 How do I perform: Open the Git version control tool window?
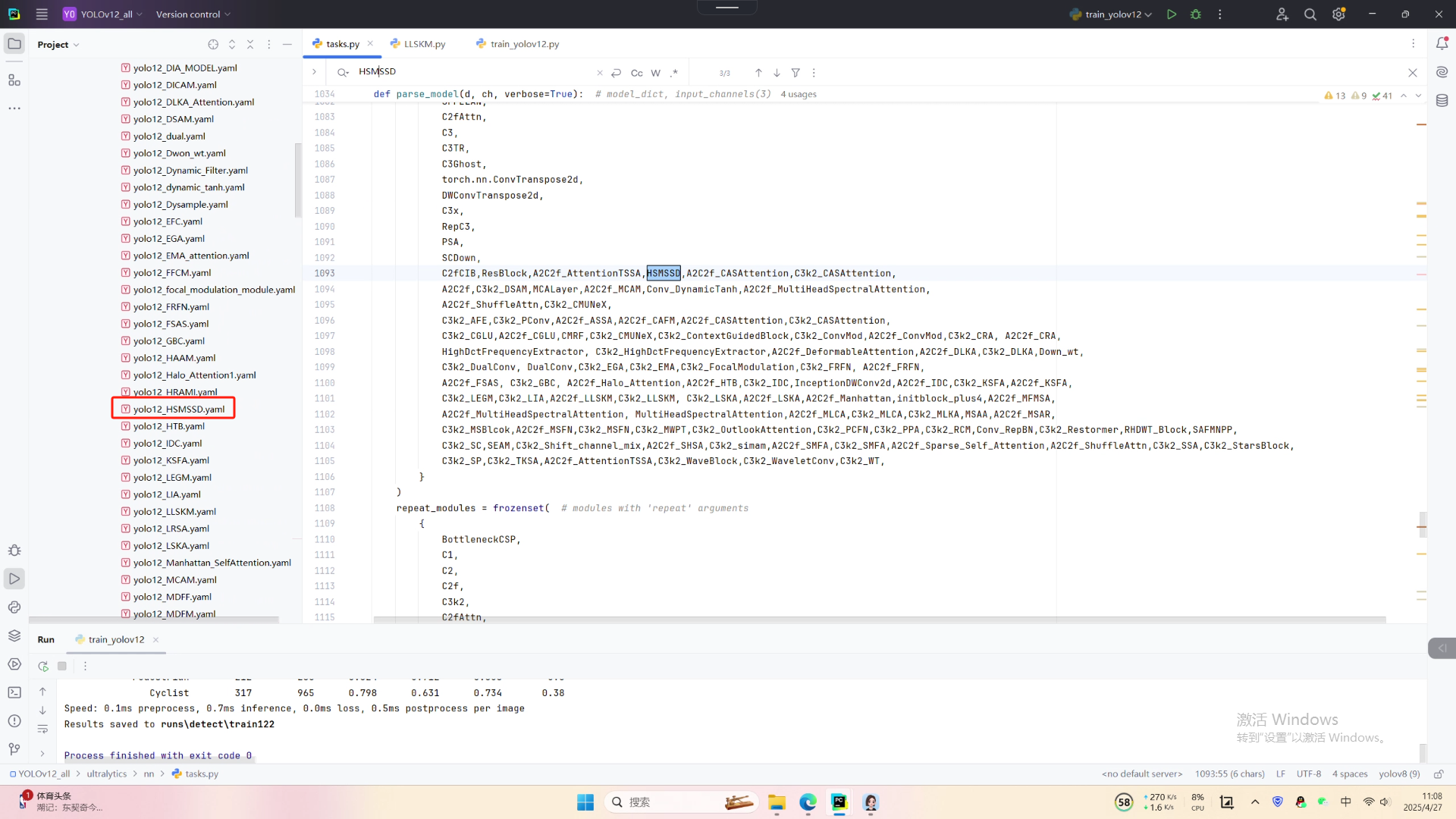(x=14, y=749)
